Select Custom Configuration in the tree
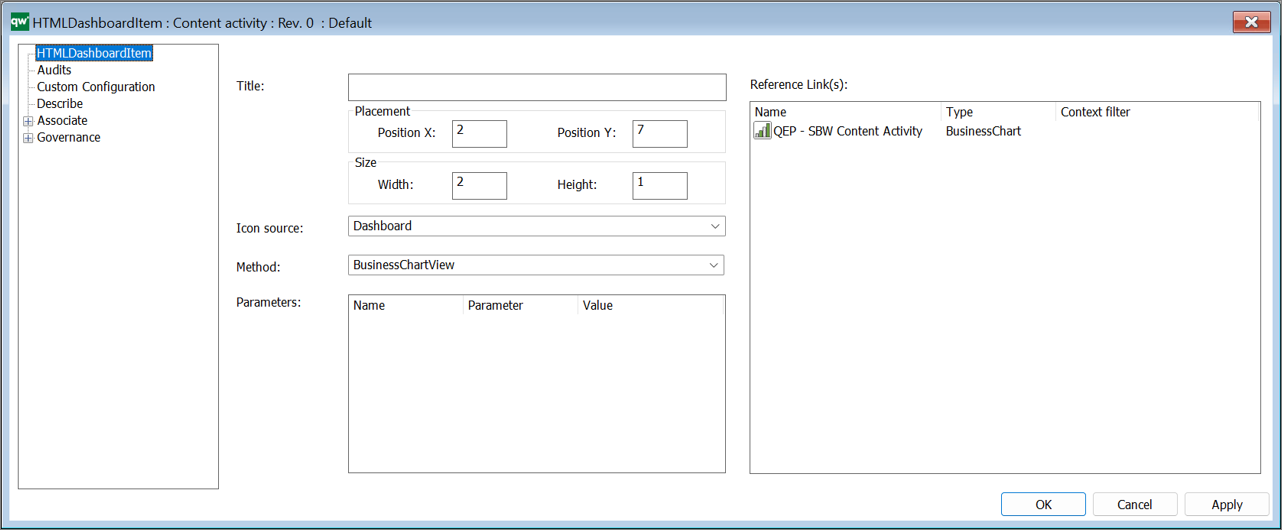This screenshot has height=530, width=1282. pos(96,87)
